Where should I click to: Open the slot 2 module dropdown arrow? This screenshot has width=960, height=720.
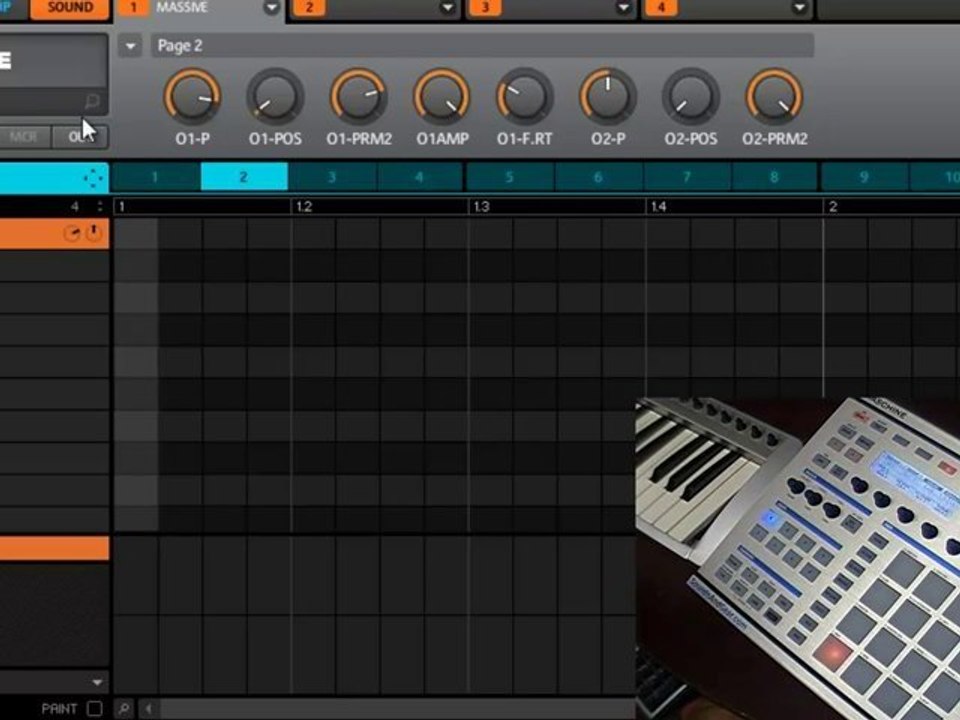pos(448,8)
